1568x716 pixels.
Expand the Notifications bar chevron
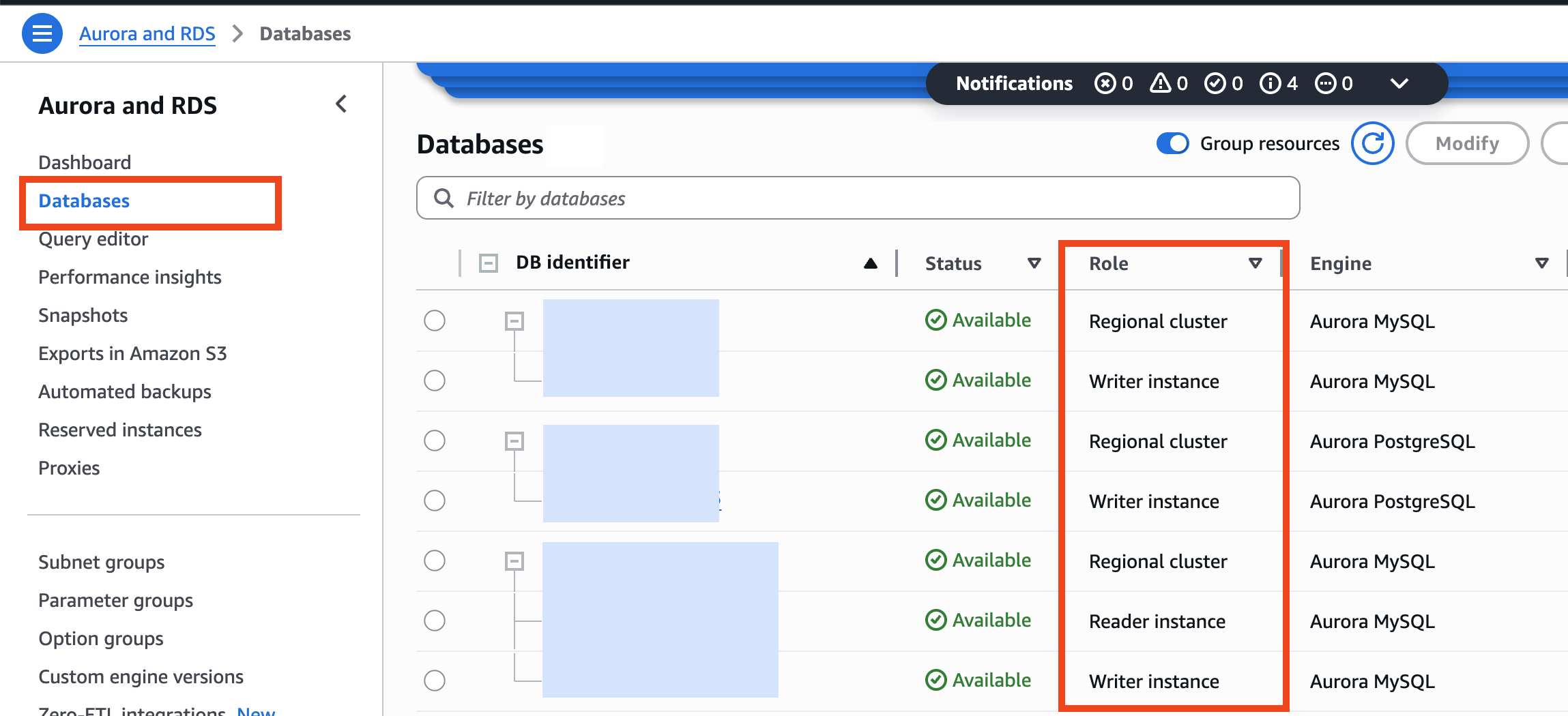pos(1399,83)
